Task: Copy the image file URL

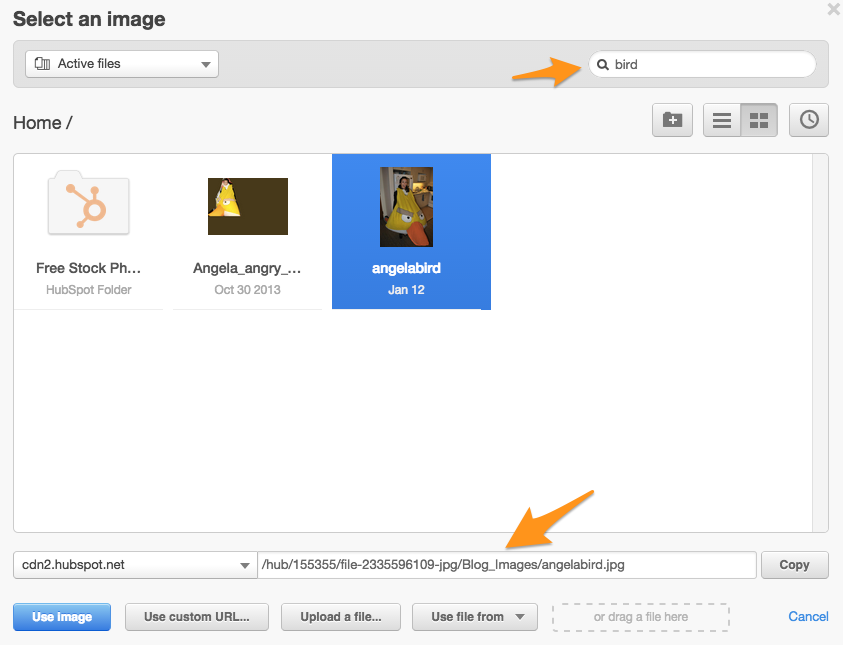Action: coord(794,565)
